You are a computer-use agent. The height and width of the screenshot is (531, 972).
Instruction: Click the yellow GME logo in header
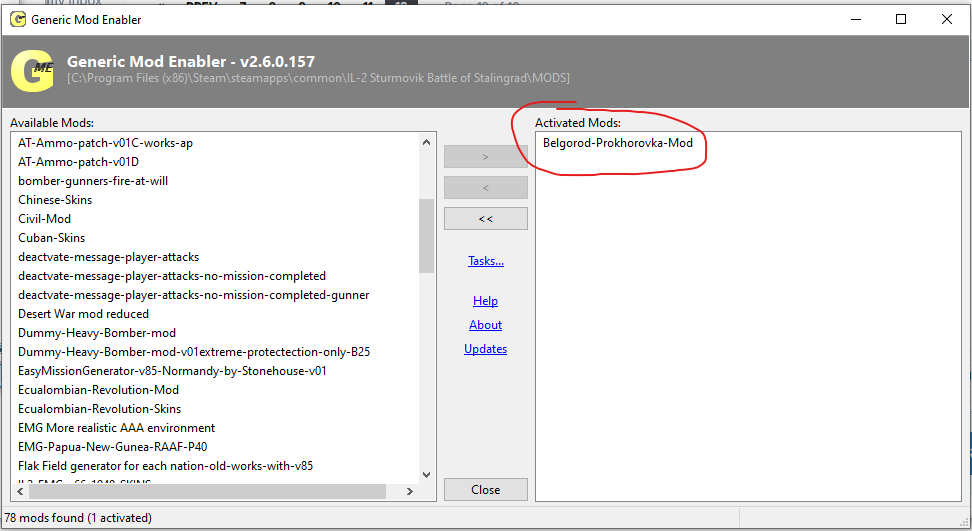(32, 70)
